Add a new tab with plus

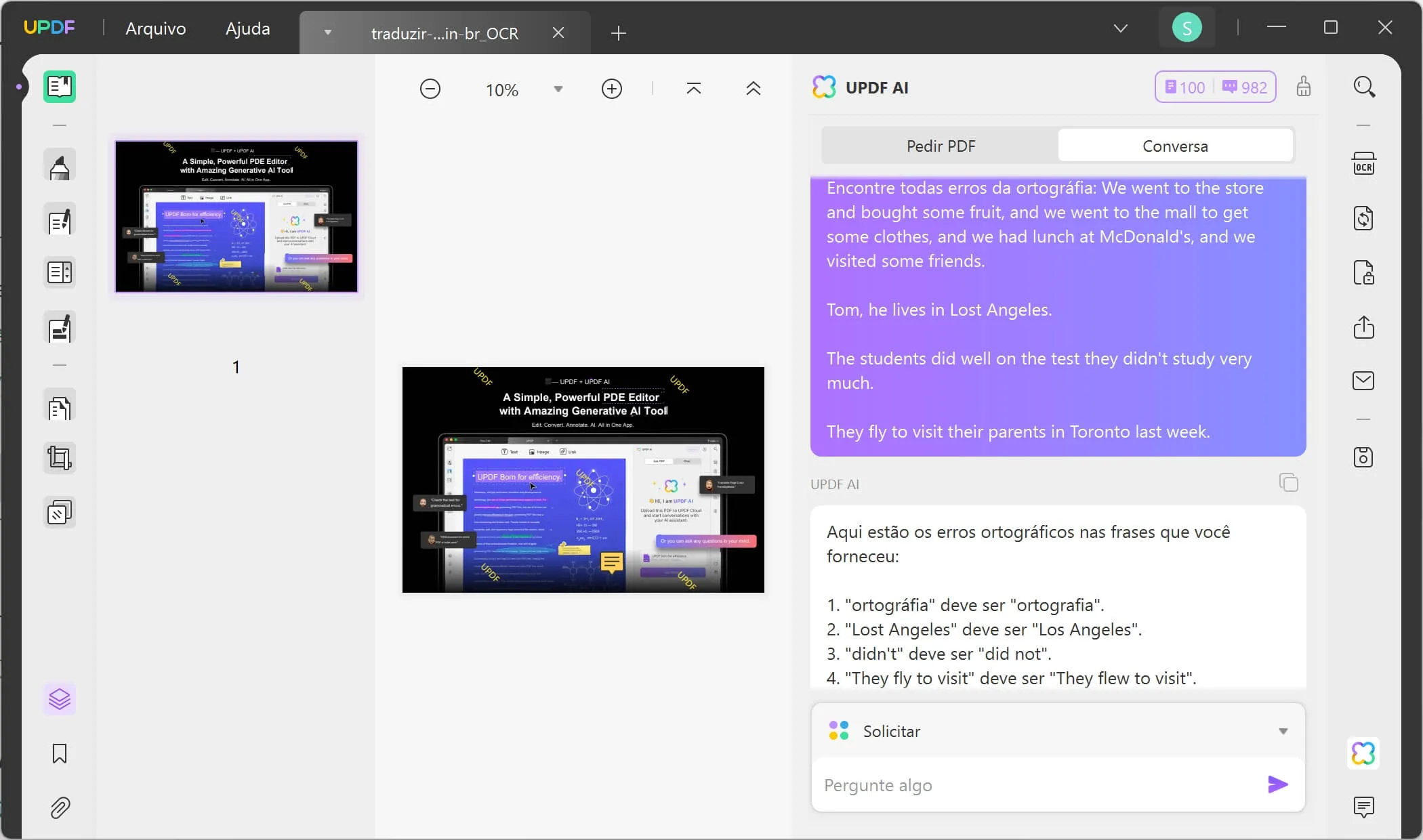coord(618,33)
